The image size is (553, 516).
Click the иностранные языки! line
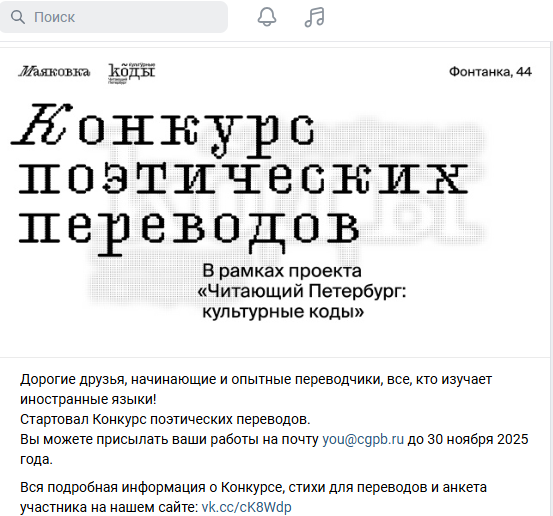(88, 400)
